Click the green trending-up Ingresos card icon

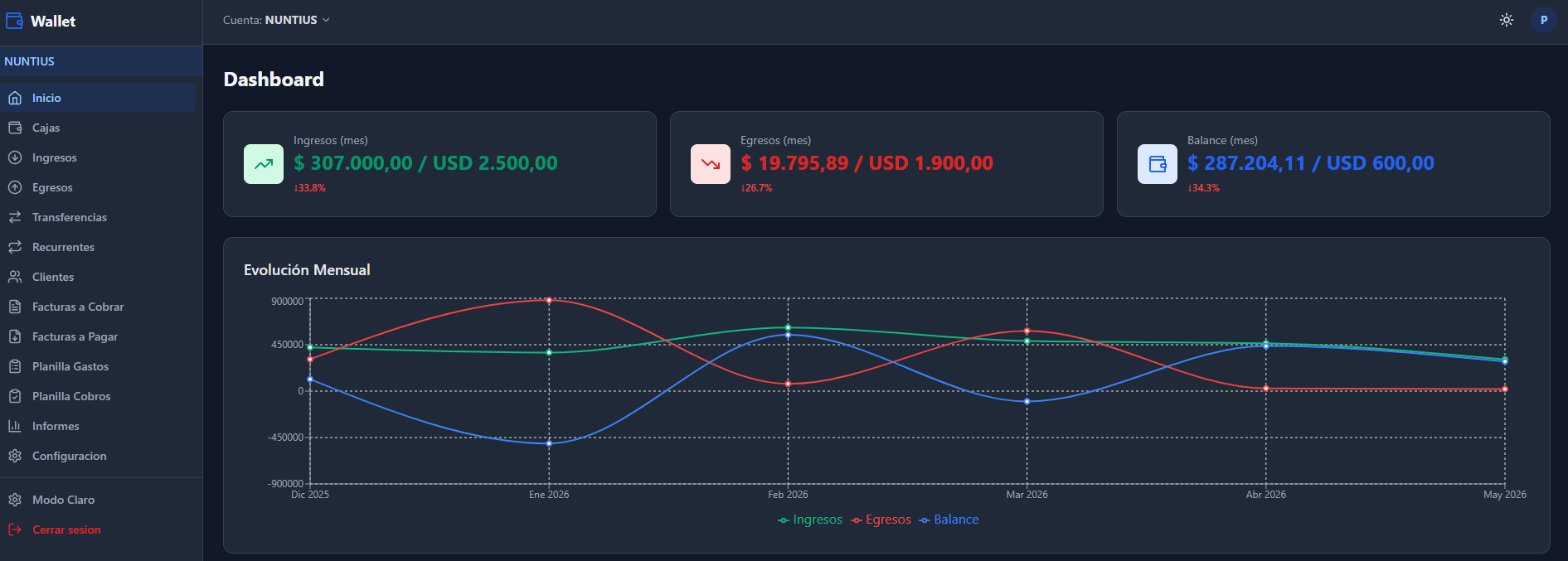click(x=264, y=164)
